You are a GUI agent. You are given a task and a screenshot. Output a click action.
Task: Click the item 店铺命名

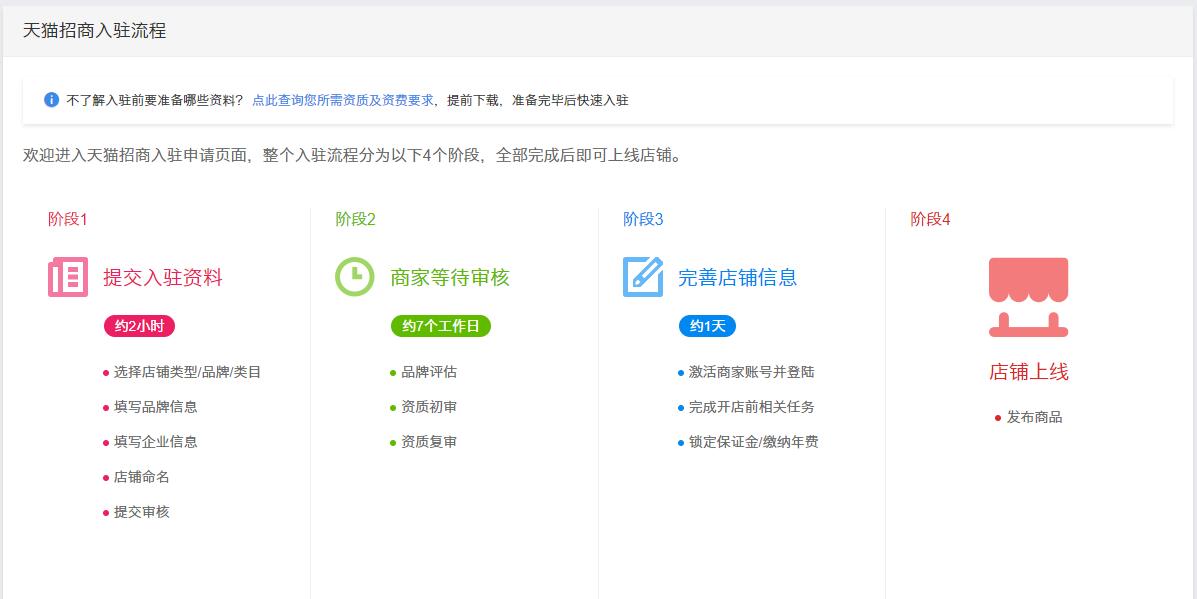[141, 478]
